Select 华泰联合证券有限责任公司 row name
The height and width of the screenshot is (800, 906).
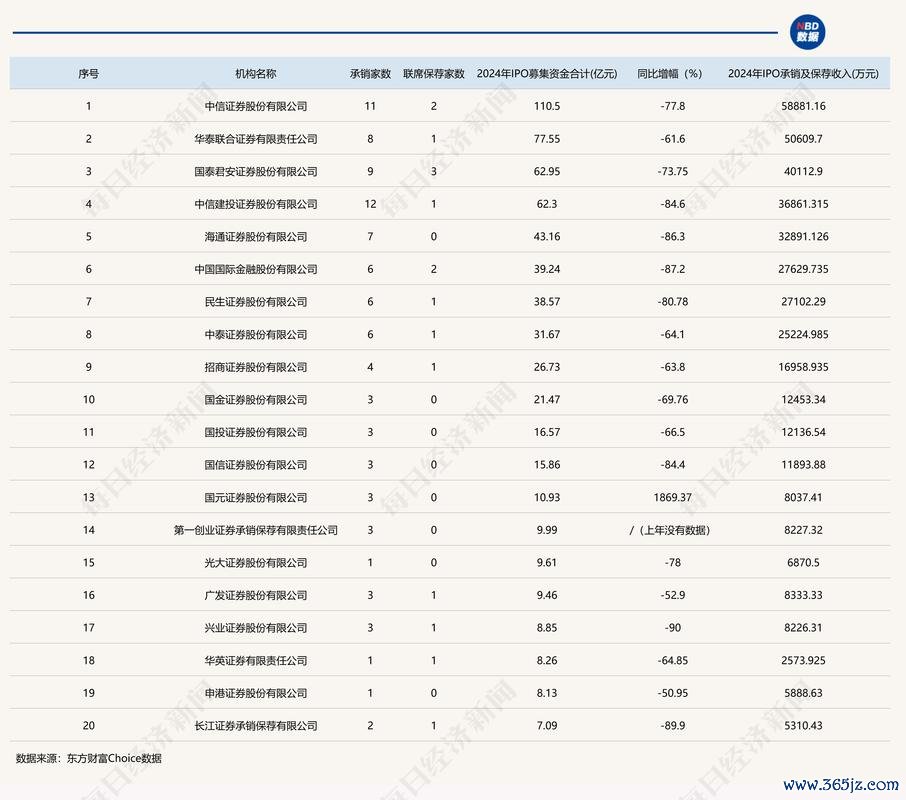point(256,139)
